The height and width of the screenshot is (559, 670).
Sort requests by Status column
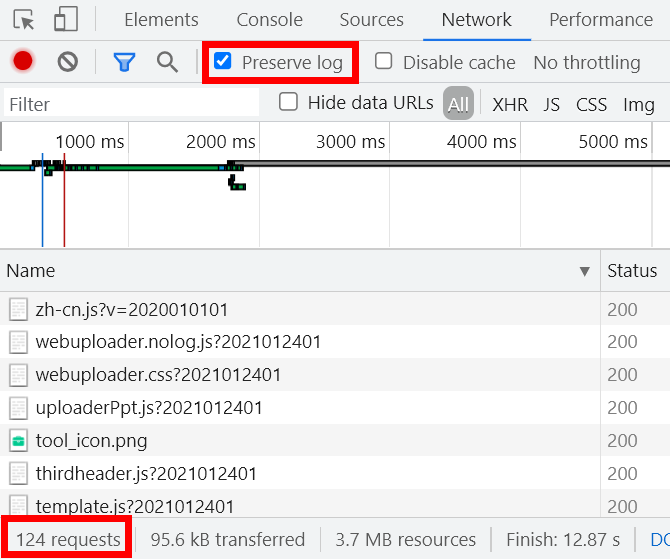pos(632,271)
